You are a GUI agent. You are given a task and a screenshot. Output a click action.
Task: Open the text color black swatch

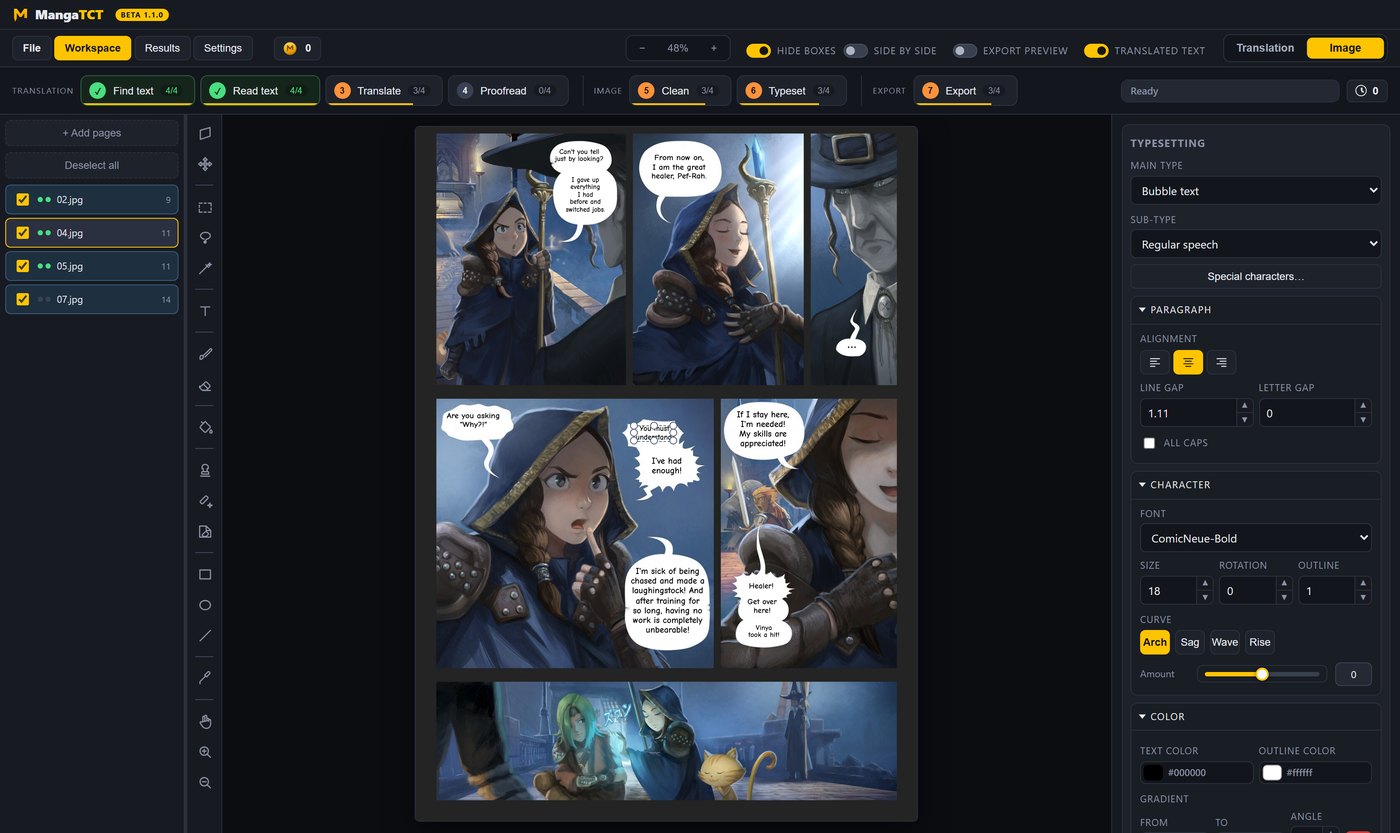pyautogui.click(x=1153, y=773)
